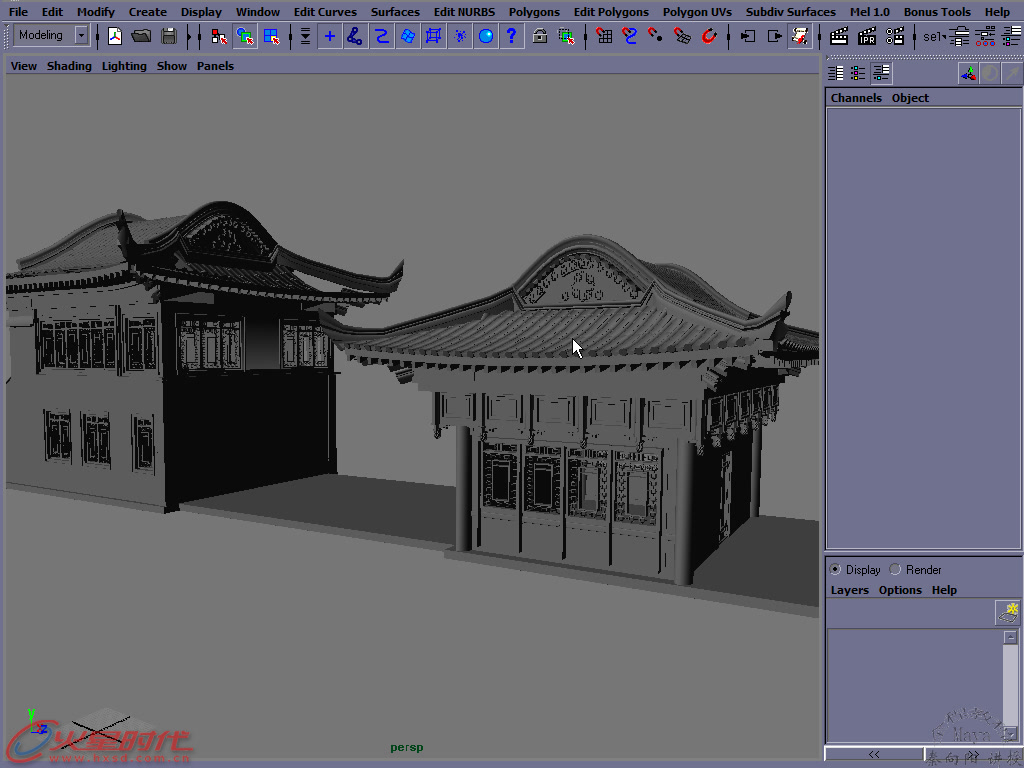Toggle select by component type mode
The image size is (1024, 768).
(x=273, y=35)
